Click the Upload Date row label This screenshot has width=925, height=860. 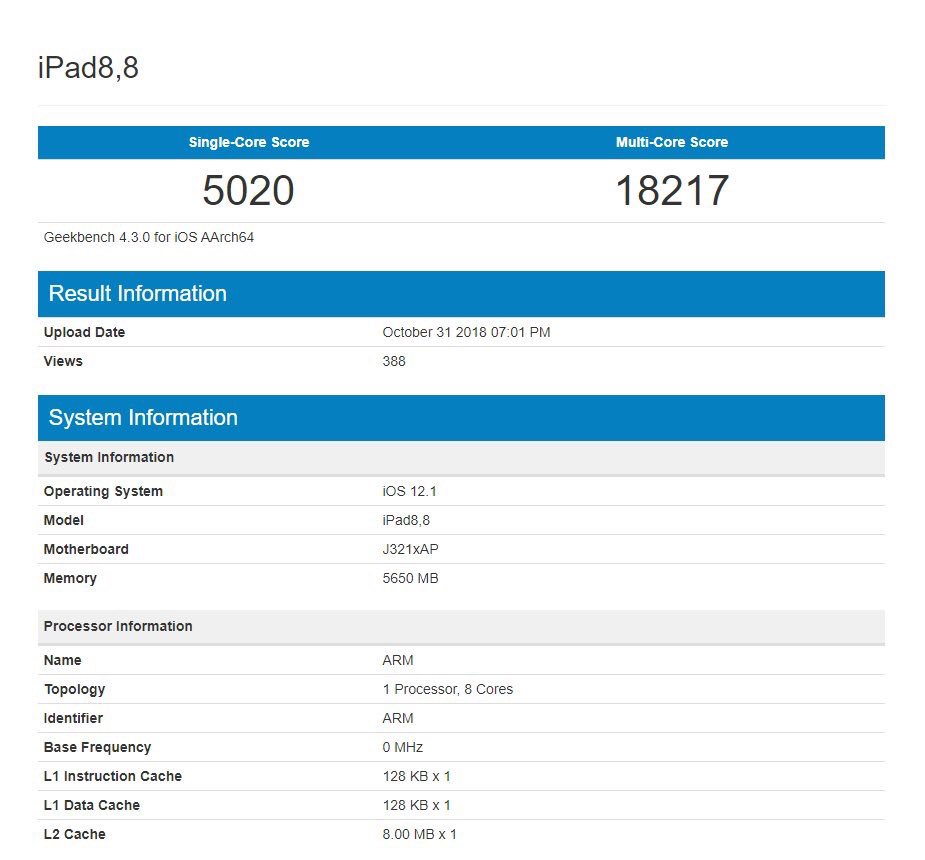[x=85, y=332]
